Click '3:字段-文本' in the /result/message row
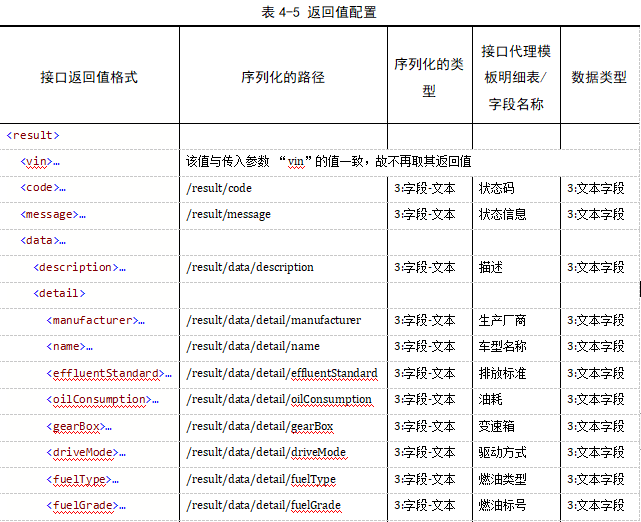Image resolution: width=641 pixels, height=522 pixels. 425,214
